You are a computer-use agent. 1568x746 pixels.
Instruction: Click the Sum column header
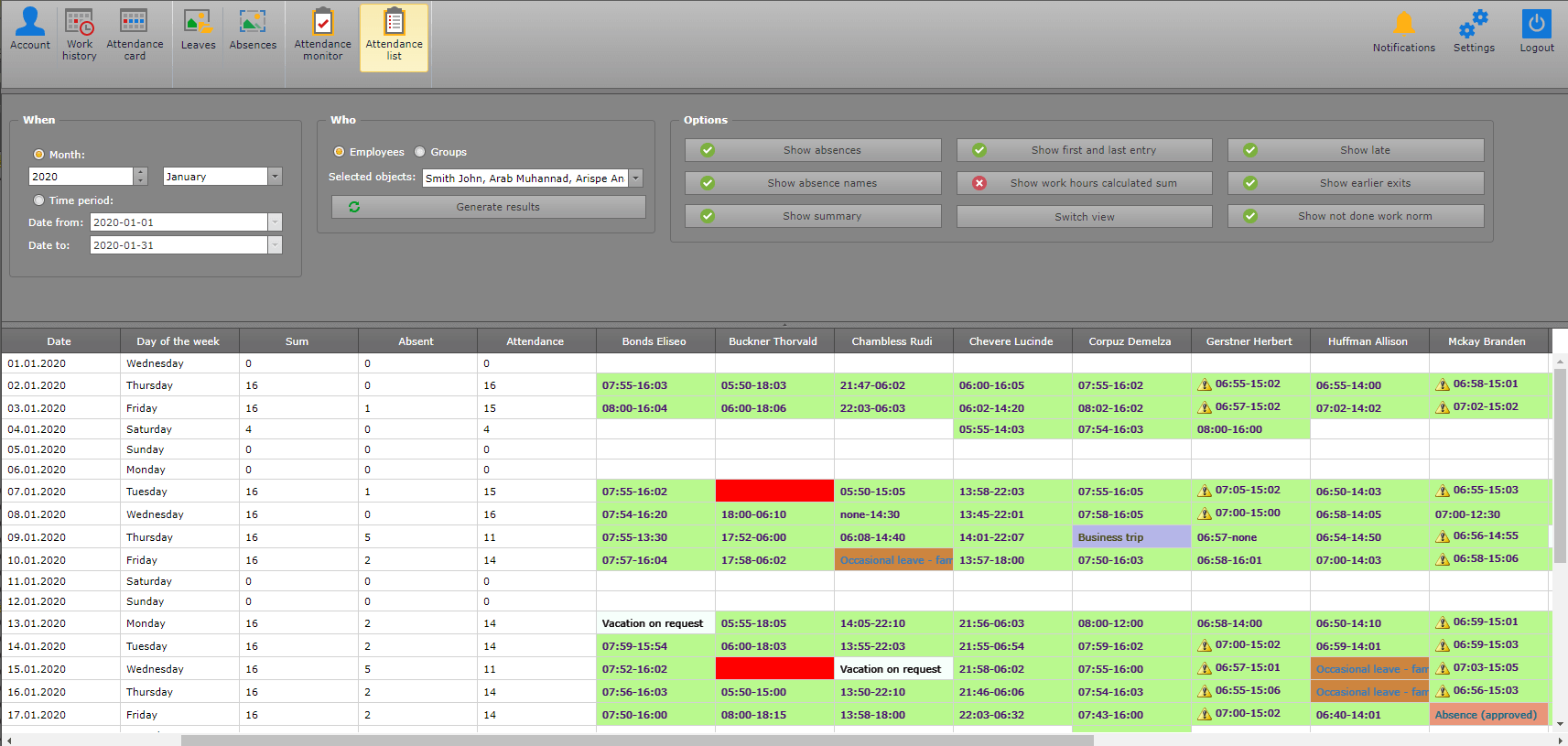[297, 341]
